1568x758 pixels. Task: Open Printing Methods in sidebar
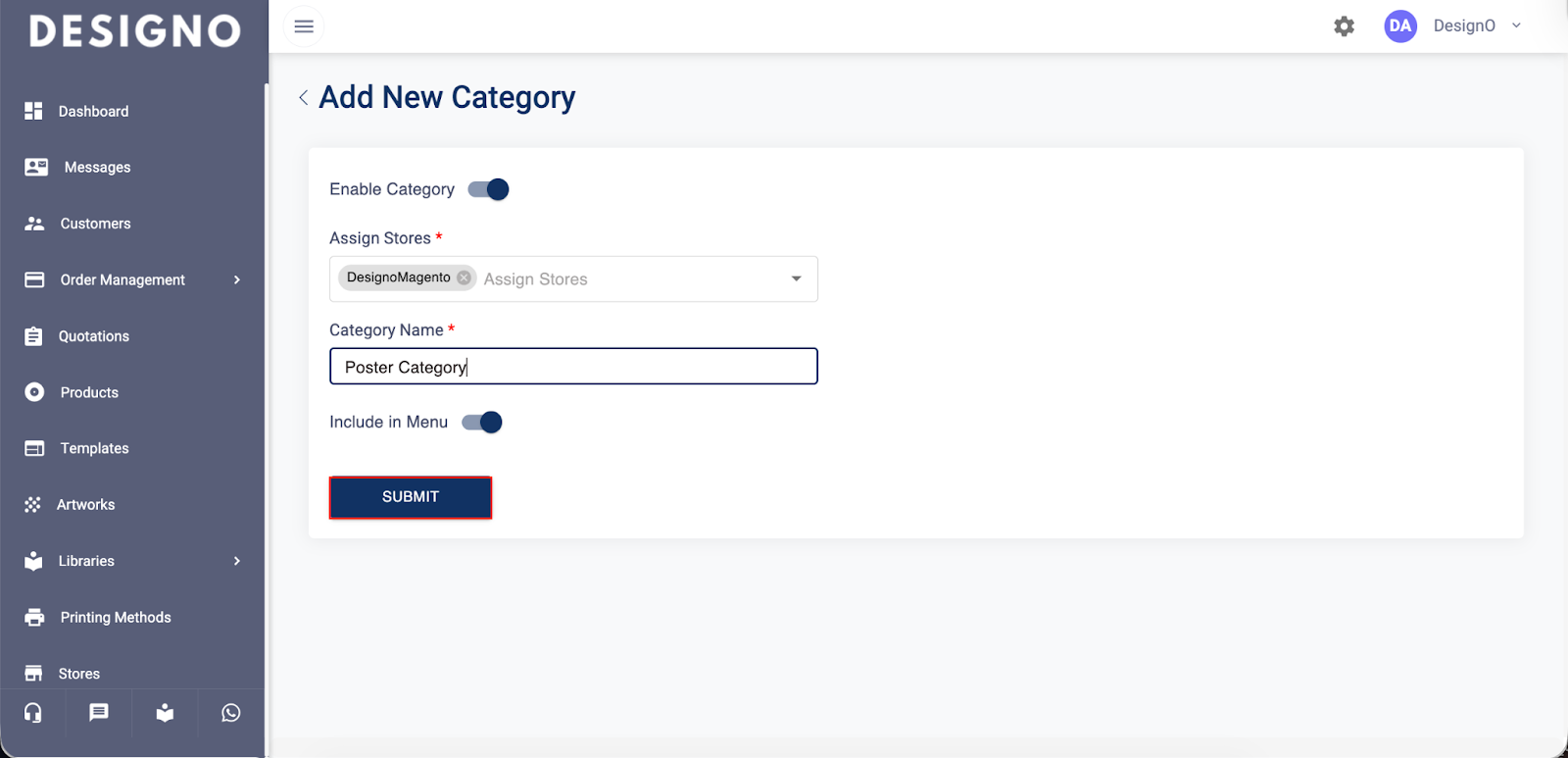pyautogui.click(x=115, y=618)
